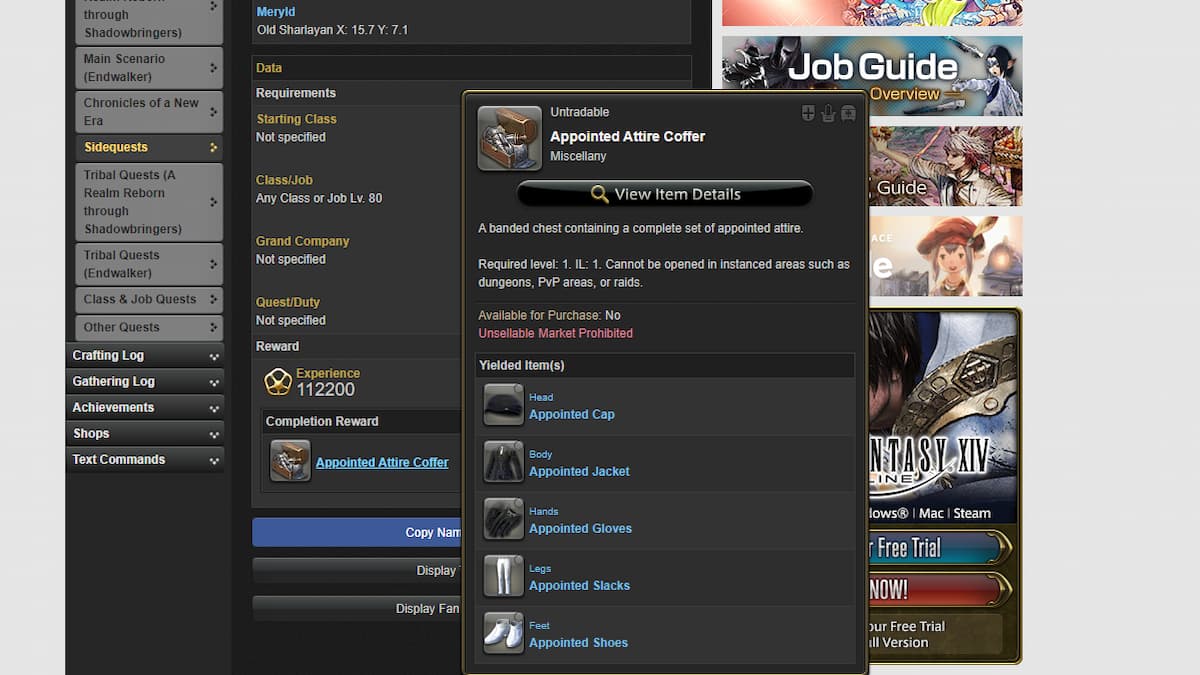Screen dimensions: 1200x675
Task: Click the chair icon atop the item tooltip
Action: tap(828, 113)
